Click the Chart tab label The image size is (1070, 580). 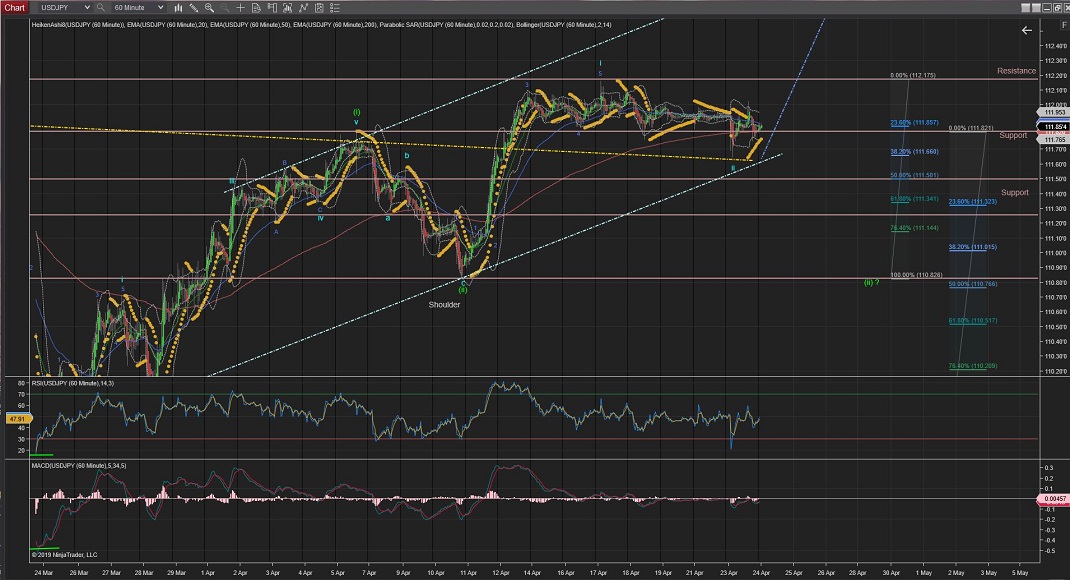[14, 7]
